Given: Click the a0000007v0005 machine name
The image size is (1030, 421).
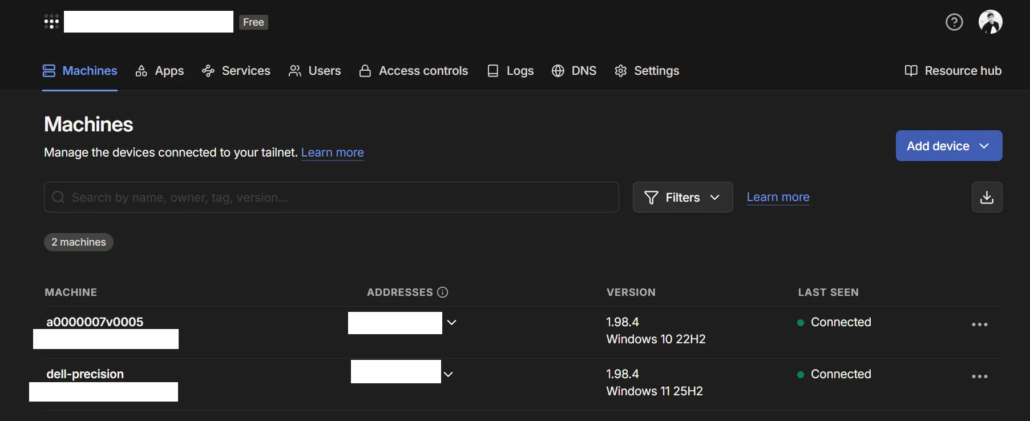Looking at the screenshot, I should pos(95,322).
